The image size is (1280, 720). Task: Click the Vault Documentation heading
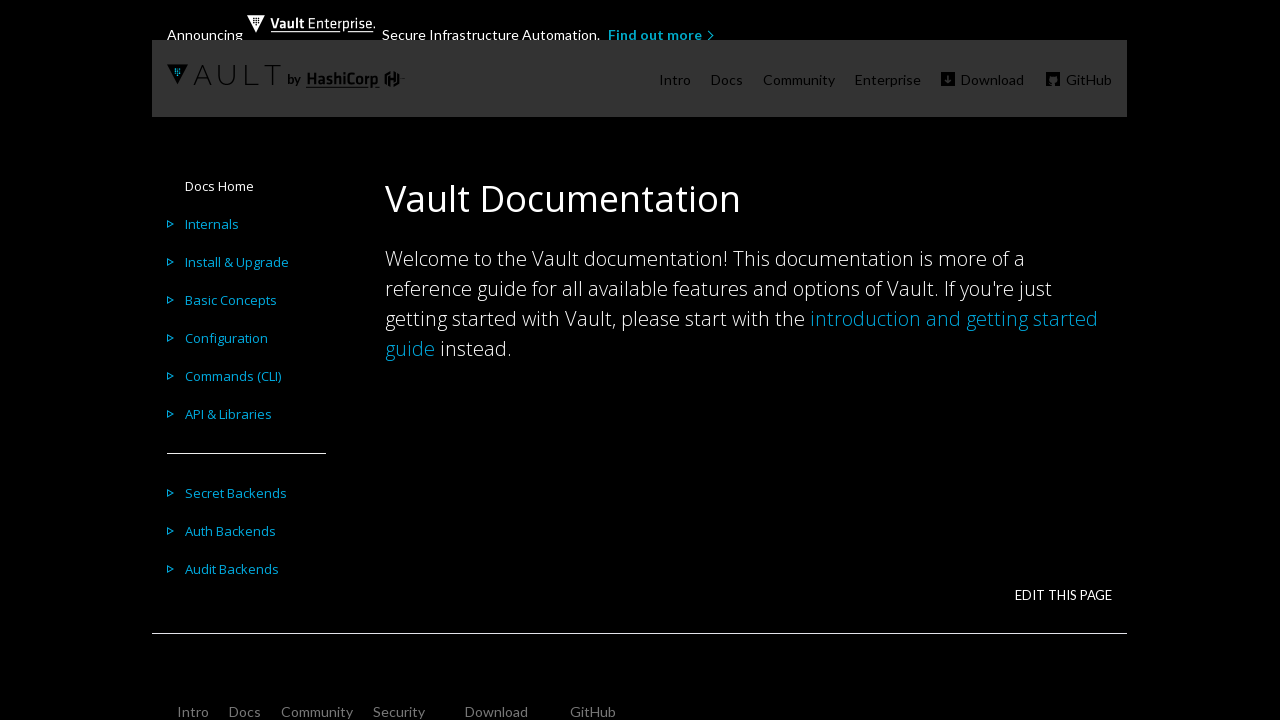click(x=563, y=199)
